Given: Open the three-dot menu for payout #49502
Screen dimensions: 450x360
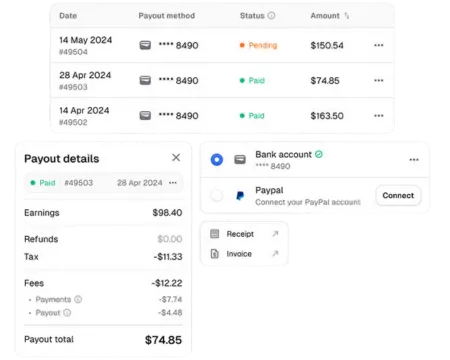Looking at the screenshot, I should [378, 116].
